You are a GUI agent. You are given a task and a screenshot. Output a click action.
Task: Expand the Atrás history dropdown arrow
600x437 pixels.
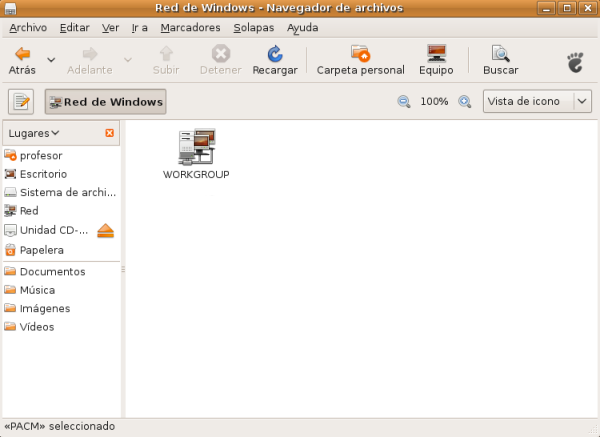[x=50, y=59]
